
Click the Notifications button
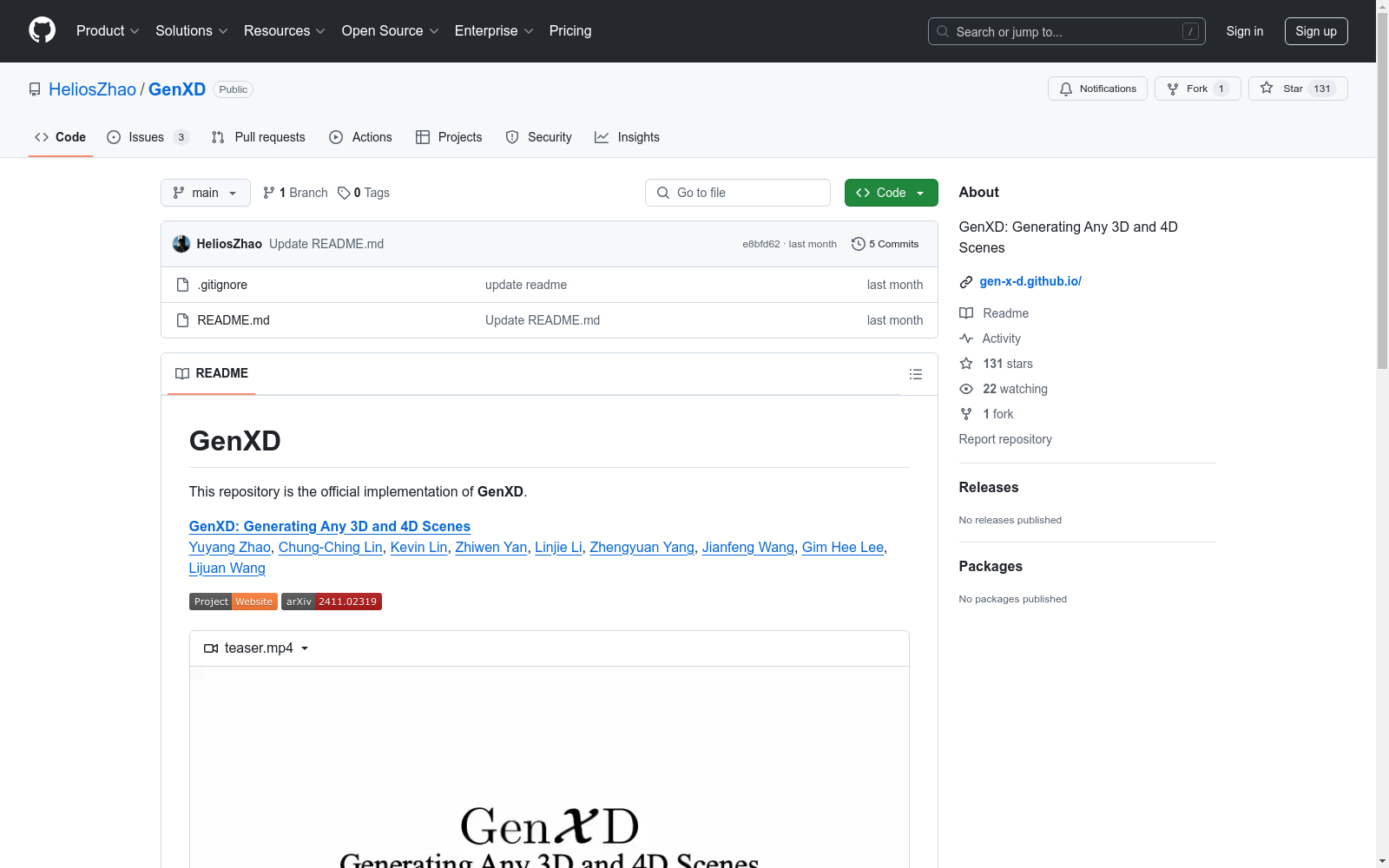pyautogui.click(x=1098, y=89)
